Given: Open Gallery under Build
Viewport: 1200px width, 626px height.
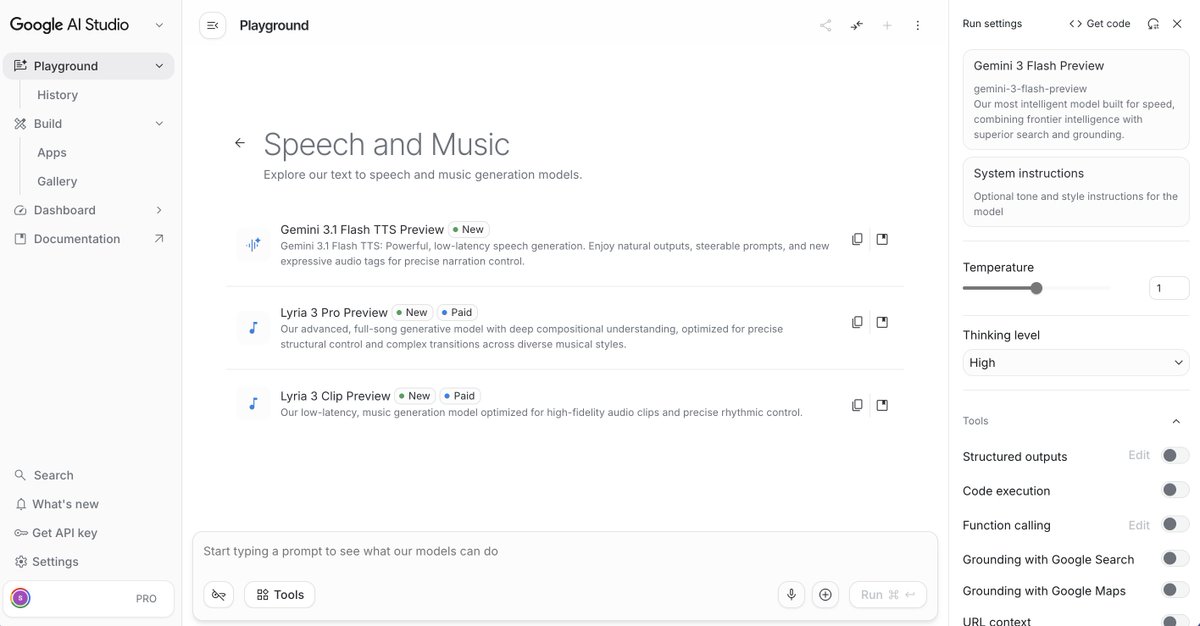Looking at the screenshot, I should coord(57,181).
